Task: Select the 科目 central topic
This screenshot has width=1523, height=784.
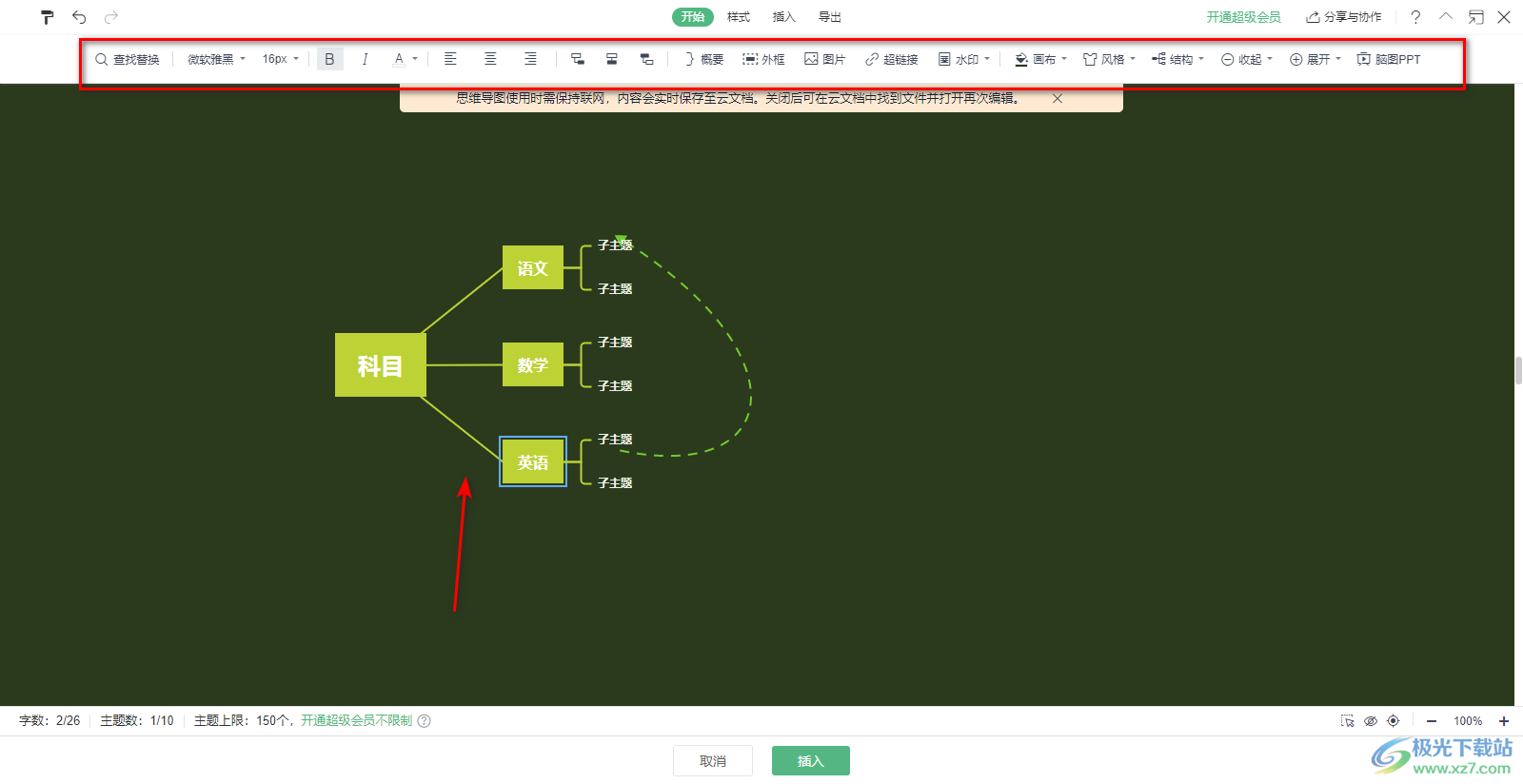Action: (380, 365)
